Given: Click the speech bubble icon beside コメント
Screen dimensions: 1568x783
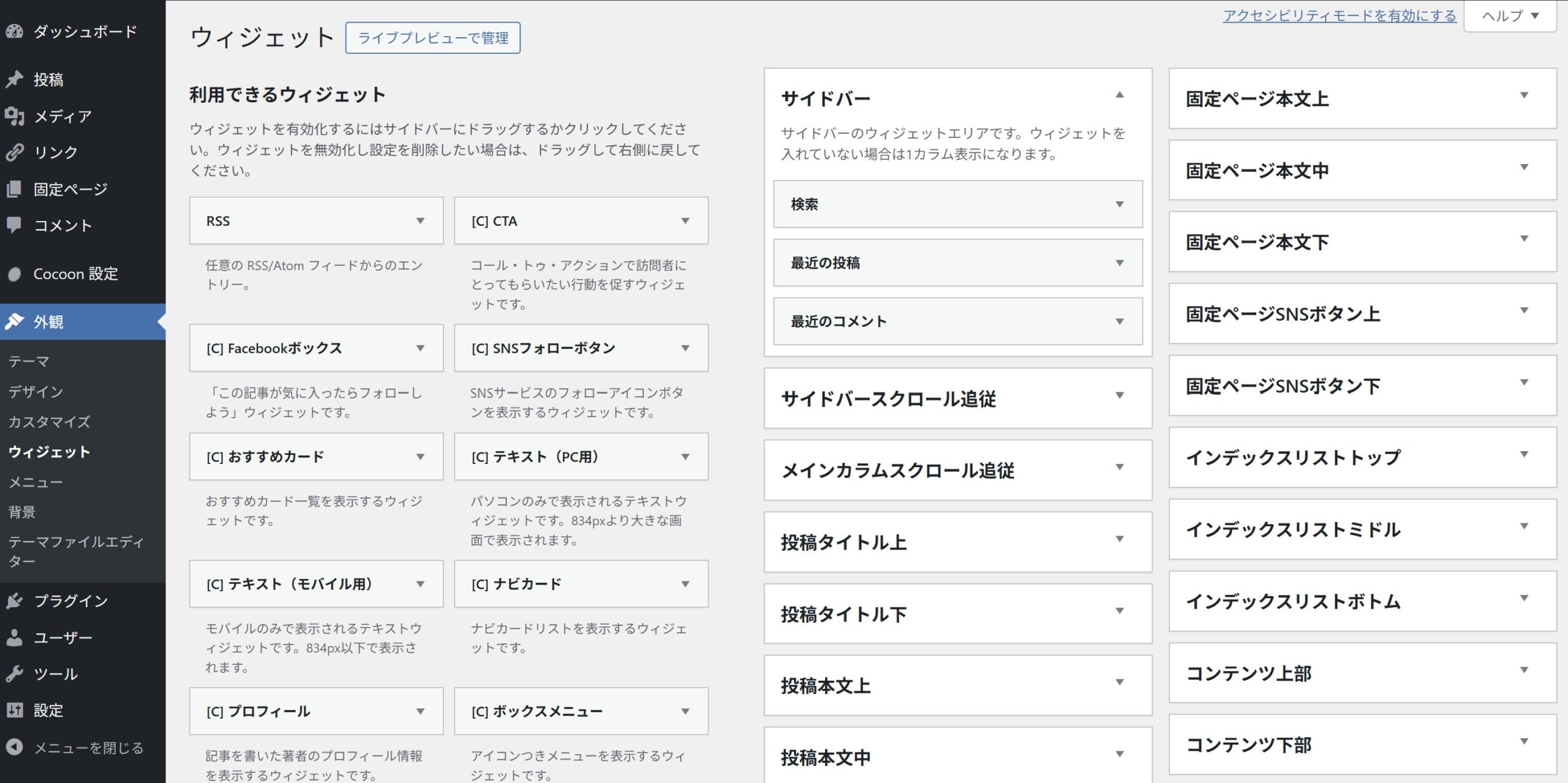Looking at the screenshot, I should (15, 225).
